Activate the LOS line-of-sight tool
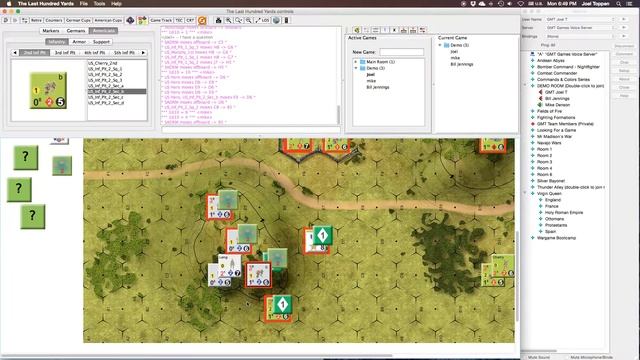 262,20
